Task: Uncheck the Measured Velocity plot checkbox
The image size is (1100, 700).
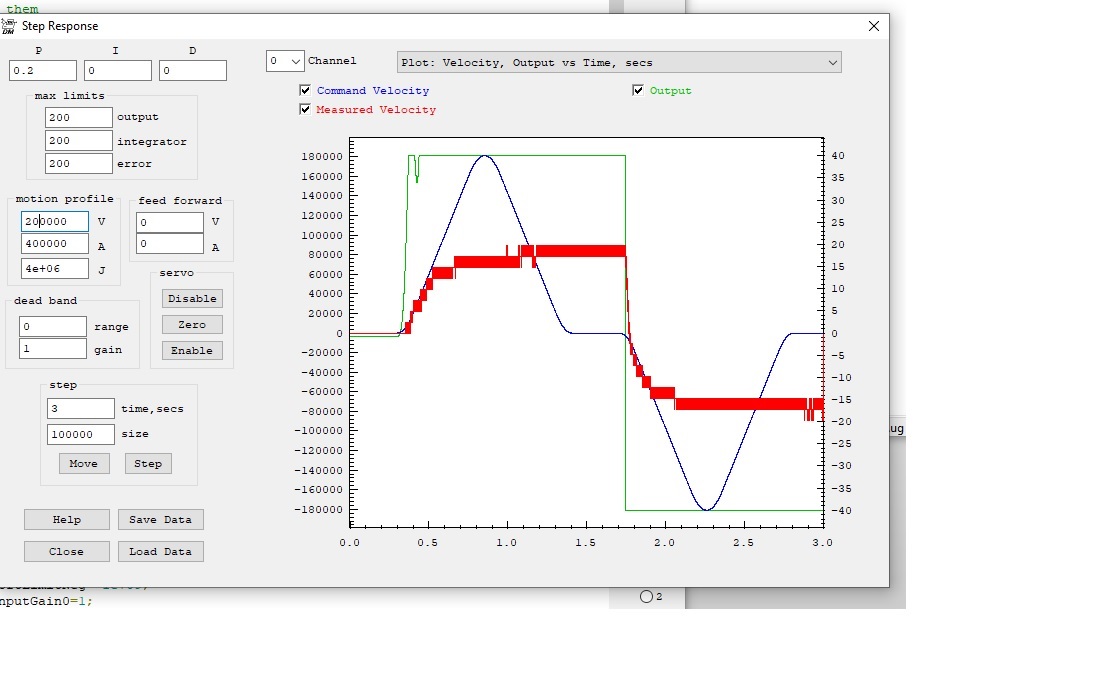Action: click(305, 110)
